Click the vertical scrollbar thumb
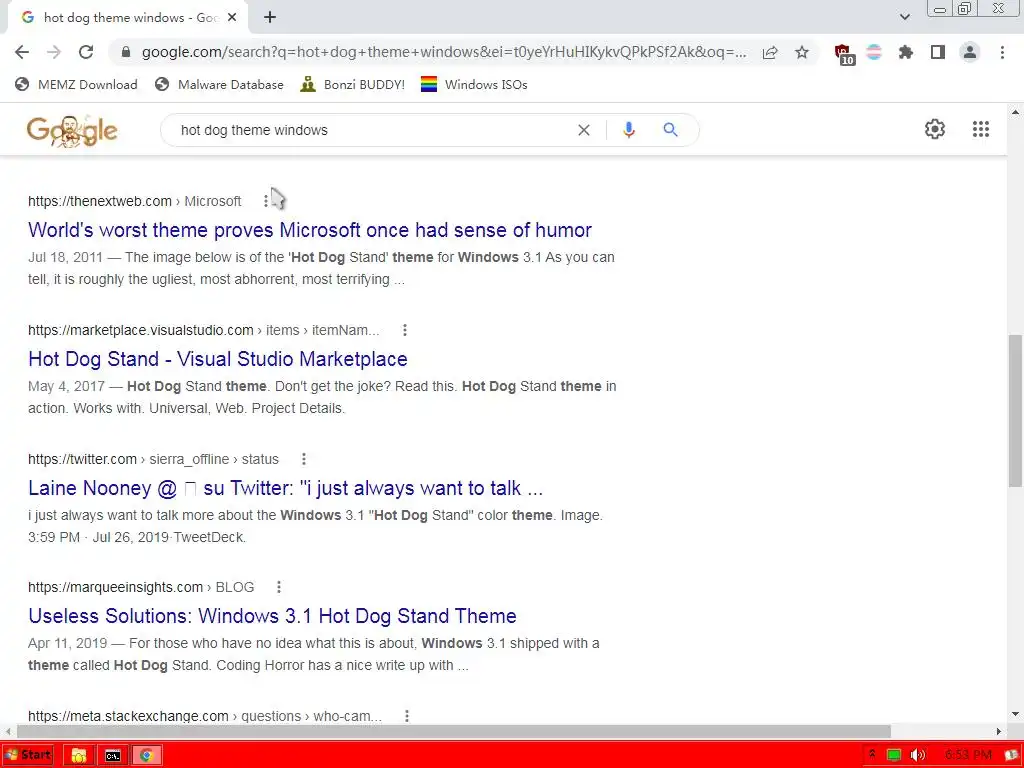This screenshot has width=1024, height=768. click(x=1015, y=410)
